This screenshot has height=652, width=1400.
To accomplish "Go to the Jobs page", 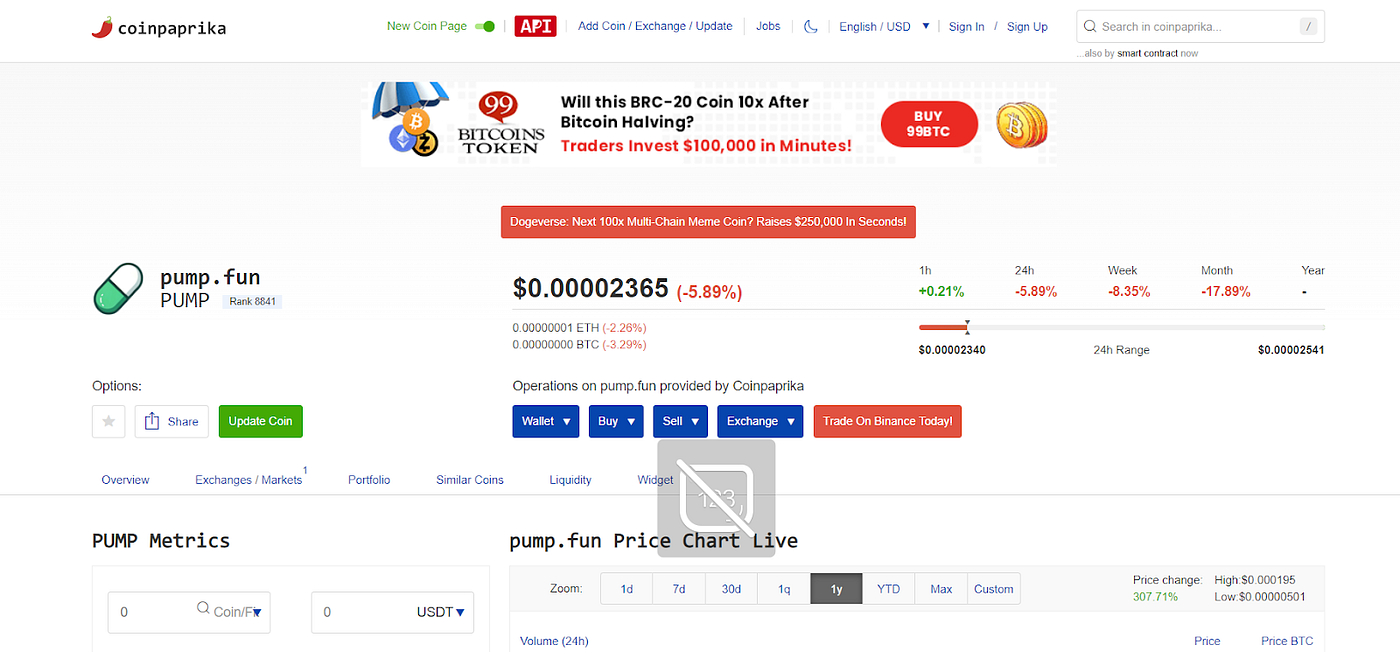I will (x=768, y=26).
